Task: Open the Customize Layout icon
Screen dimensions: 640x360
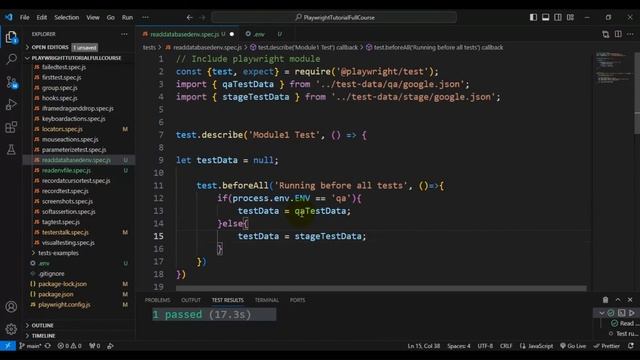Action: (570, 17)
